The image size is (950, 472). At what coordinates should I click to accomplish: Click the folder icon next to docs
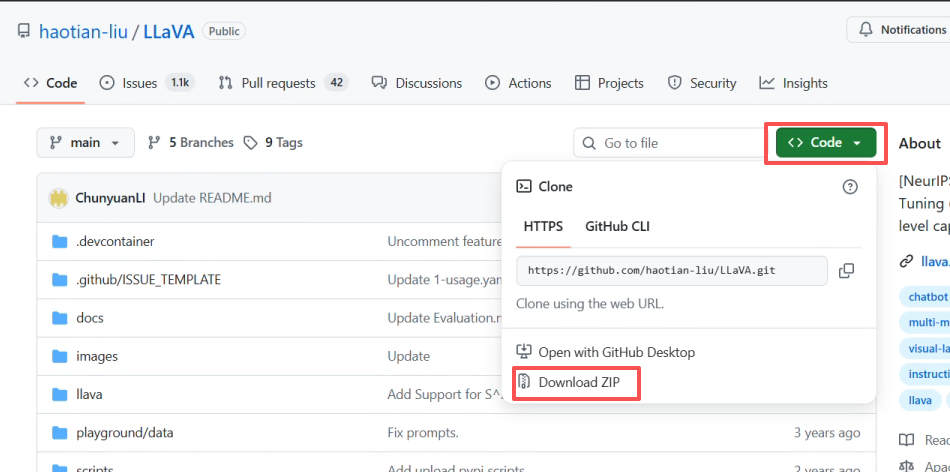click(59, 318)
